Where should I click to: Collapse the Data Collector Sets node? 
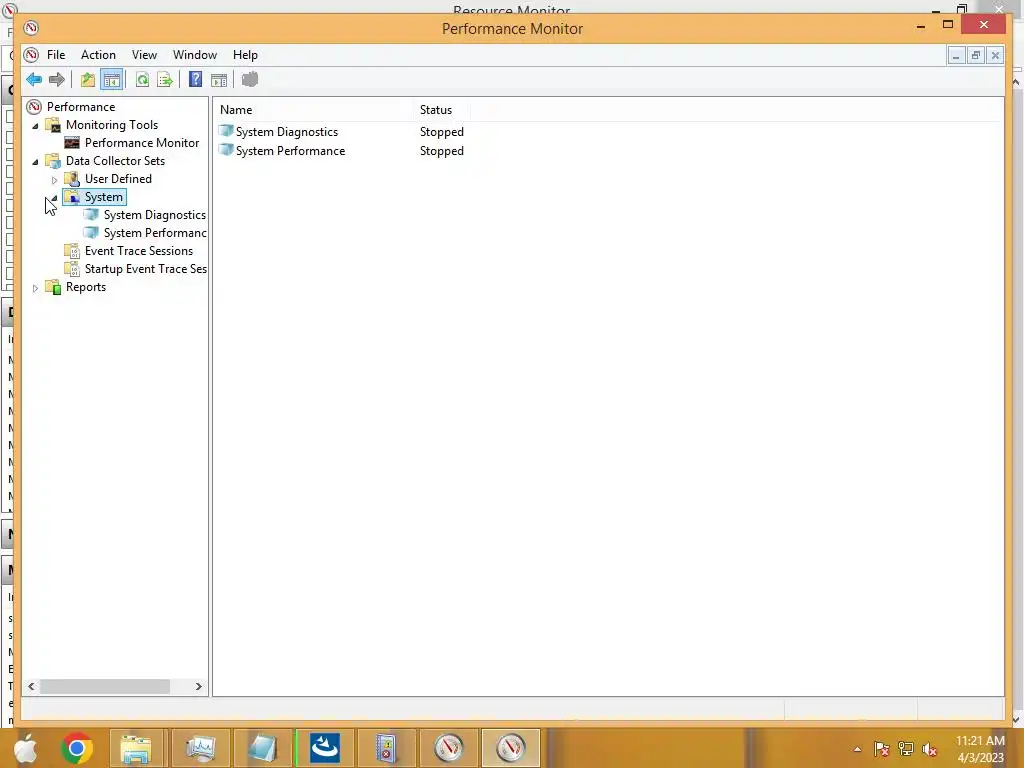(35, 161)
